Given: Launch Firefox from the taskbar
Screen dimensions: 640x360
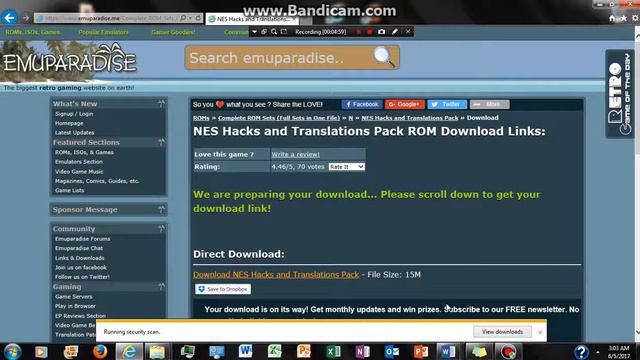Looking at the screenshot, I should click(100, 351).
